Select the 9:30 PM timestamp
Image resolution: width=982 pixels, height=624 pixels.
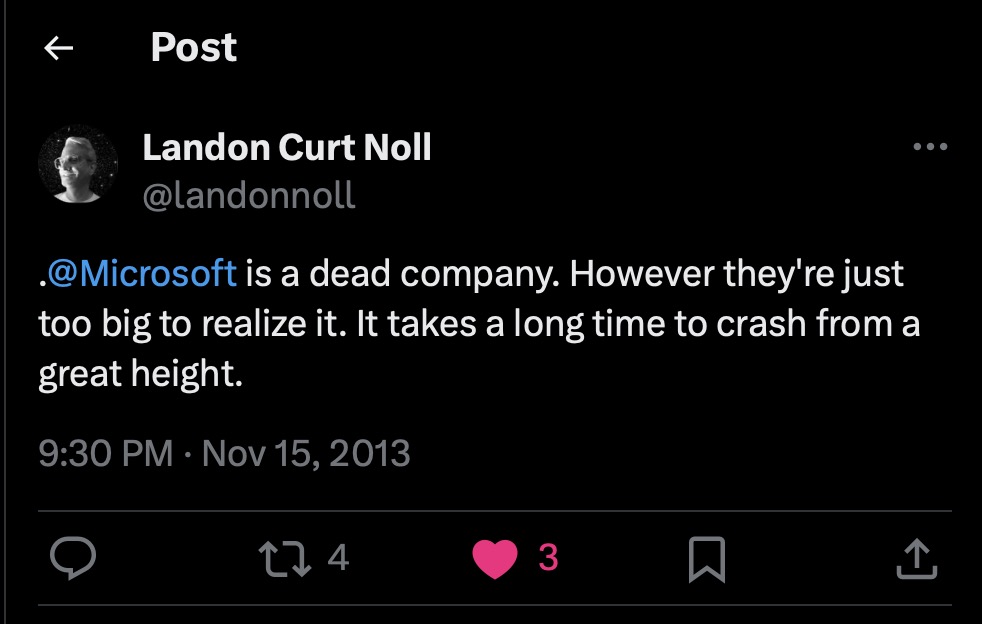pos(105,453)
